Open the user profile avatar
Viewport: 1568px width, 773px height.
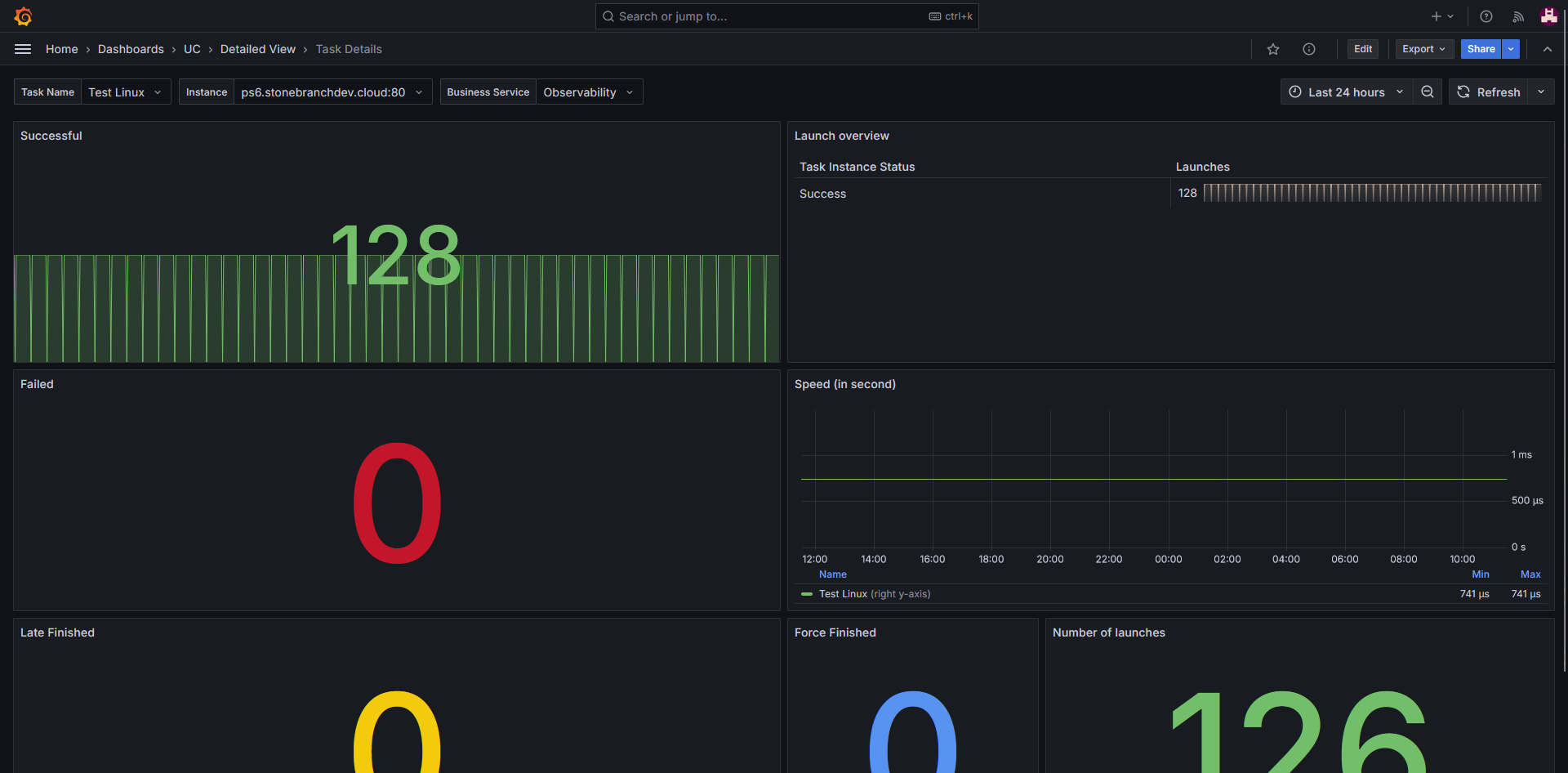[1548, 16]
